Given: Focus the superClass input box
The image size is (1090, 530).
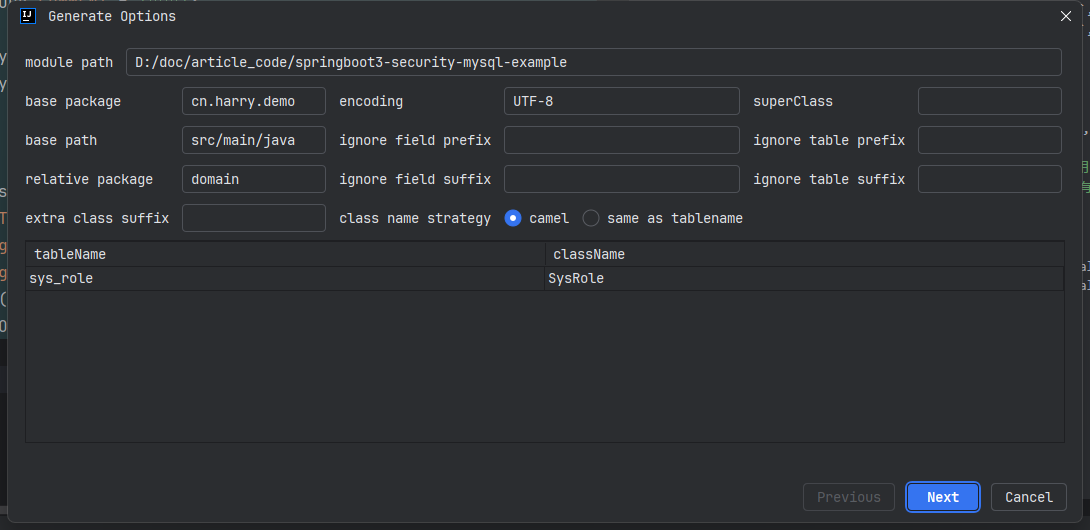Looking at the screenshot, I should [x=989, y=101].
